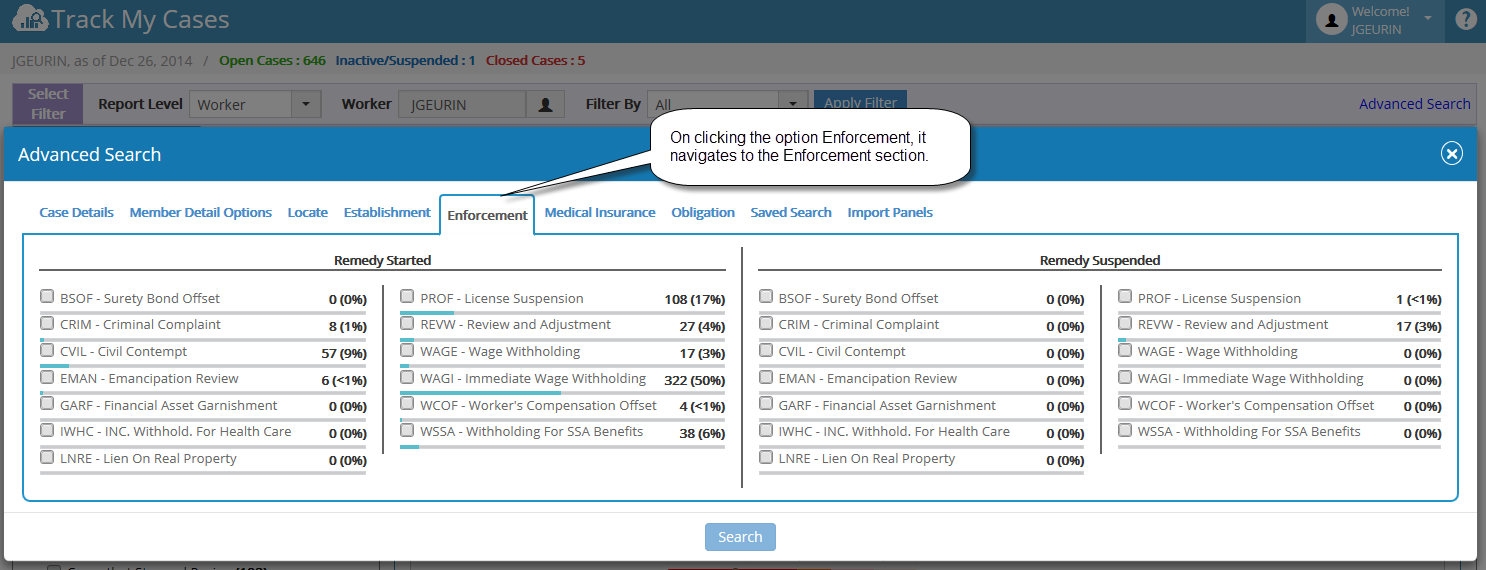1486x570 pixels.
Task: Check CRIM Criminal Complaint under Remedy Started
Action: [47, 323]
